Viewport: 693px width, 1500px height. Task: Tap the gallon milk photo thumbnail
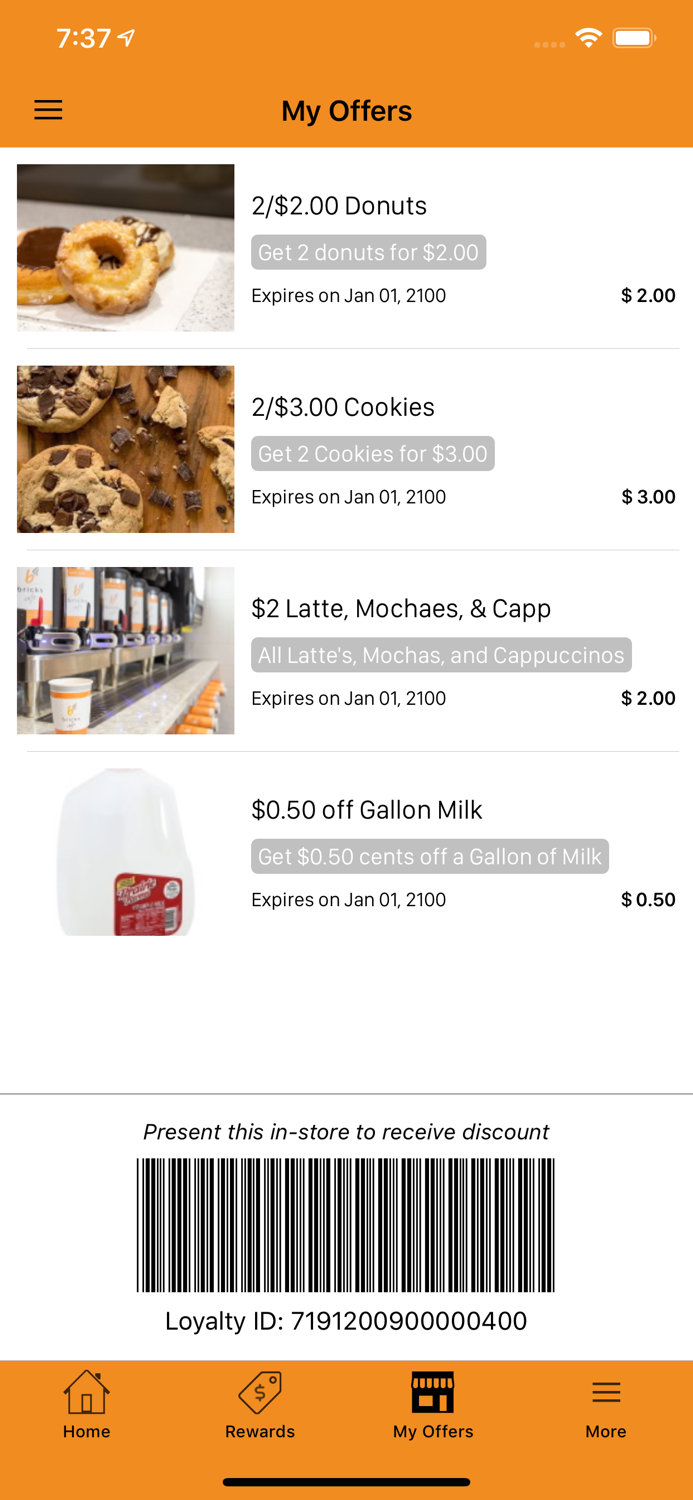pos(125,851)
